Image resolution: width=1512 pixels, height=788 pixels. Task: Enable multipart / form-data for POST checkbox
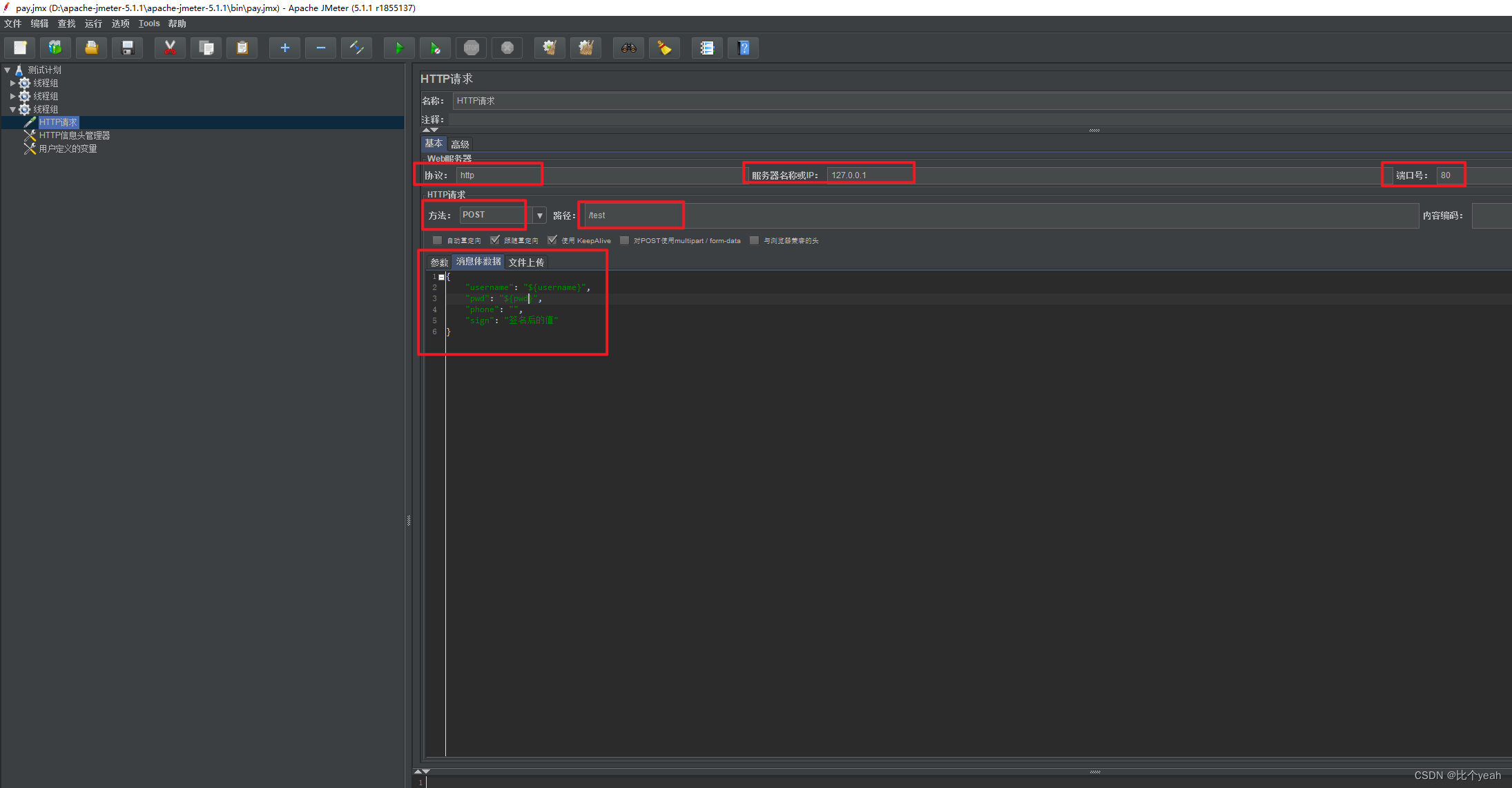pyautogui.click(x=624, y=240)
